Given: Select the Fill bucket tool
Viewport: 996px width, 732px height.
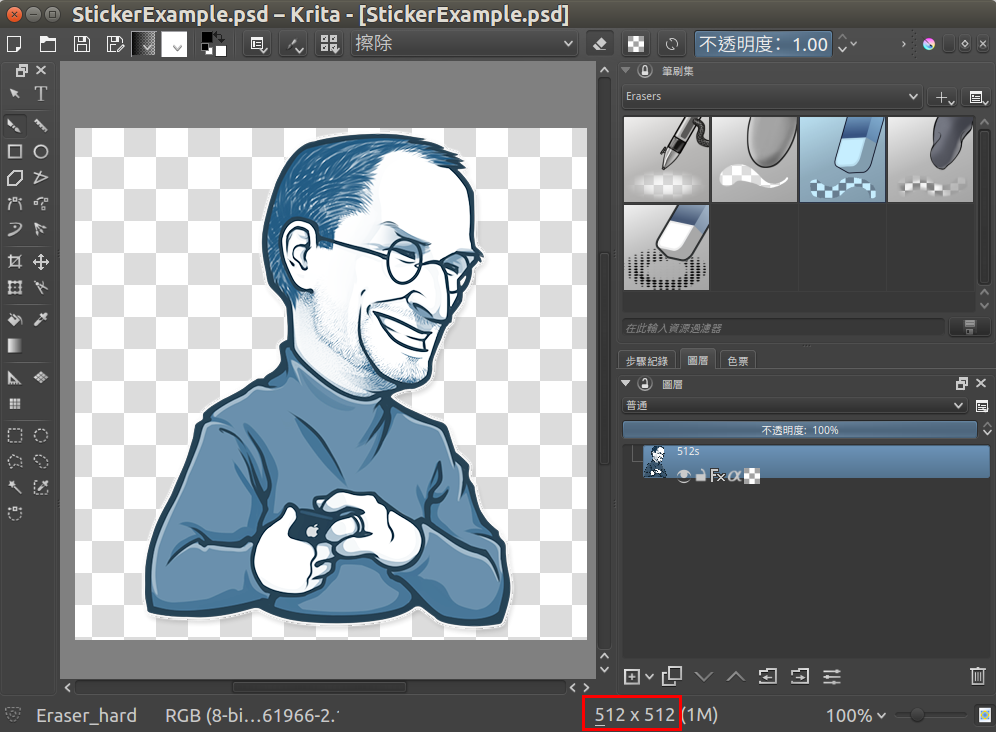Looking at the screenshot, I should point(15,320).
